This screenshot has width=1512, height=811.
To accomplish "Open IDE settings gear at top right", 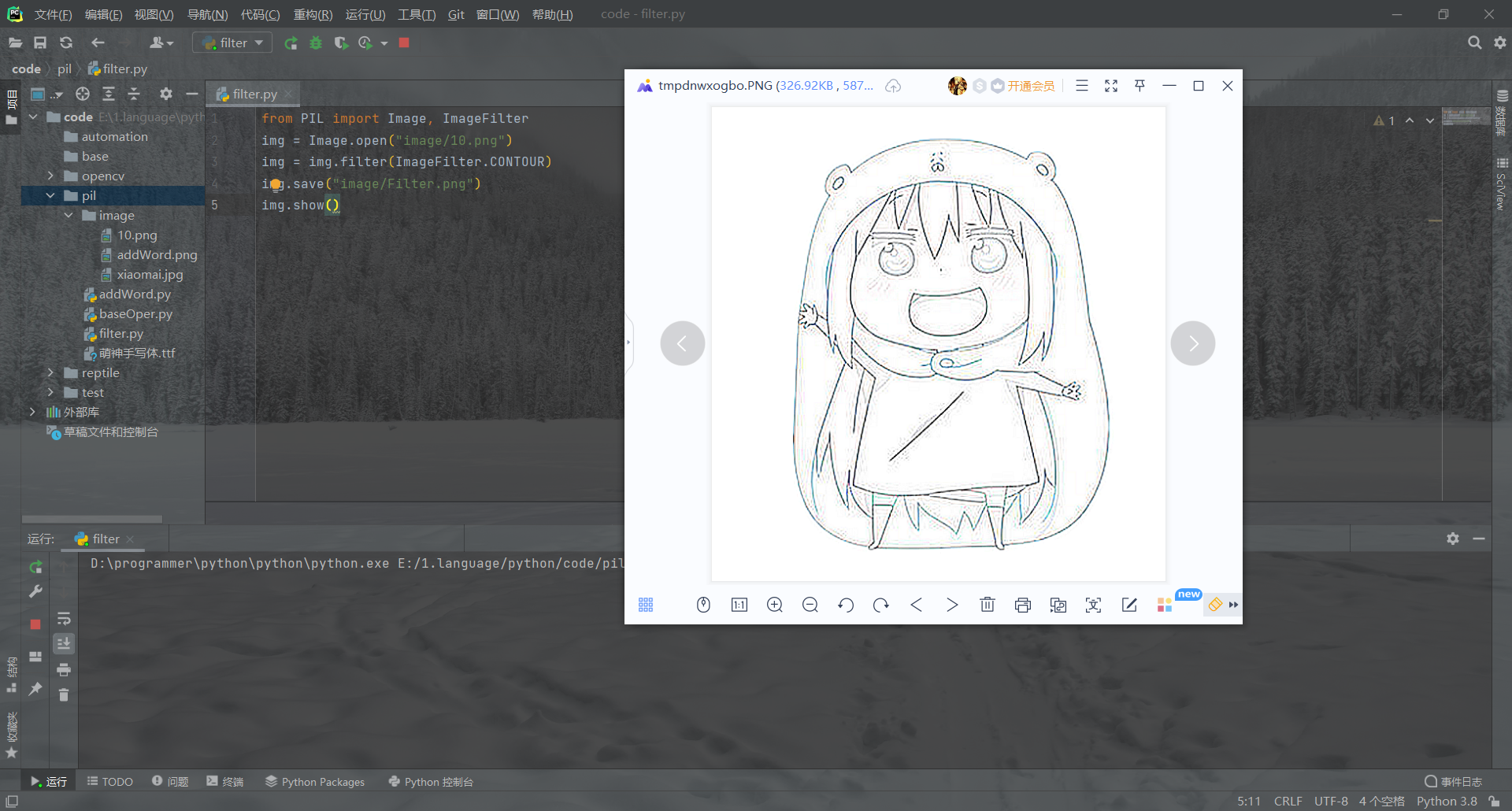I will (1500, 43).
